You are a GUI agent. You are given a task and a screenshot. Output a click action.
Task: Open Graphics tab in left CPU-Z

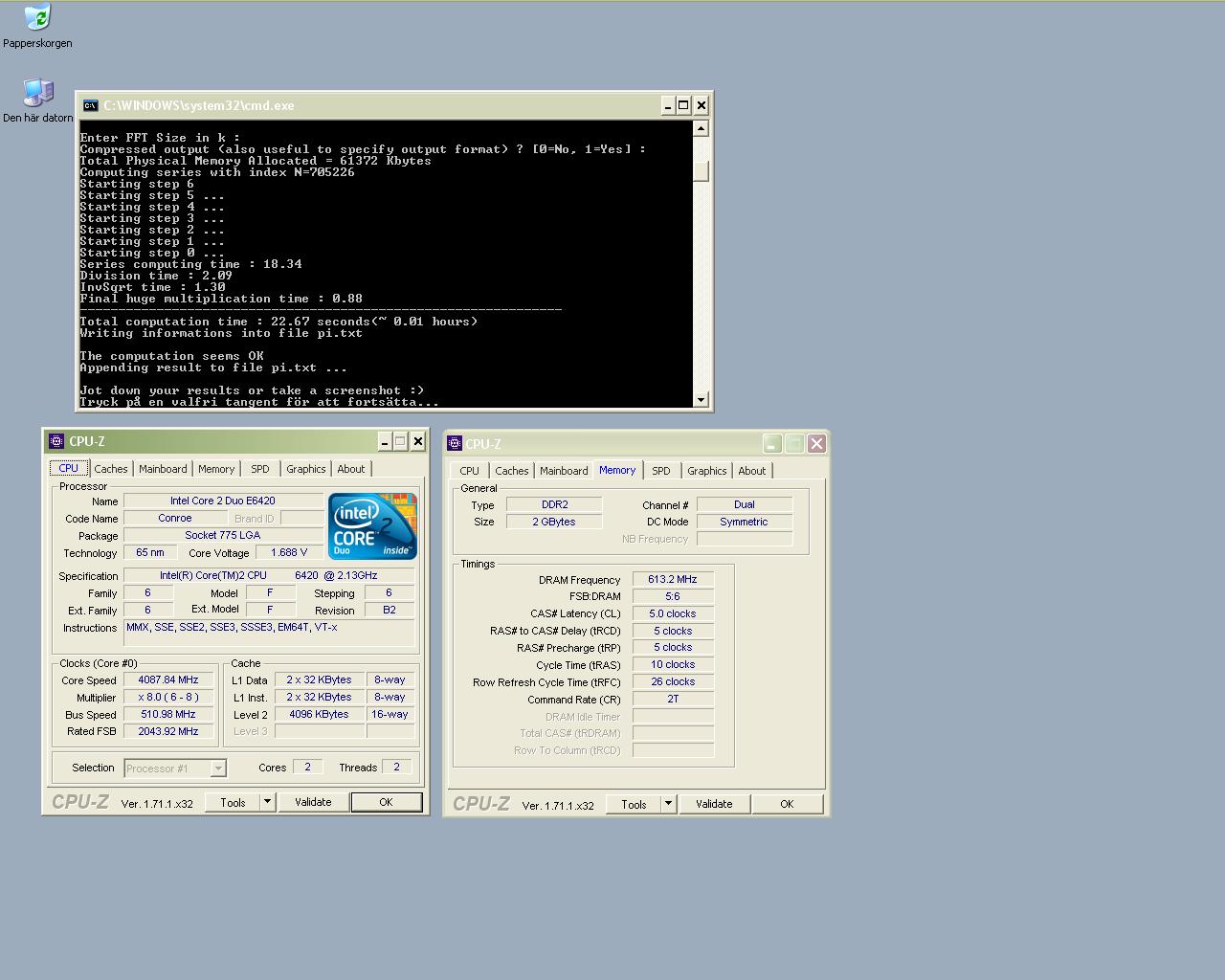coord(306,469)
